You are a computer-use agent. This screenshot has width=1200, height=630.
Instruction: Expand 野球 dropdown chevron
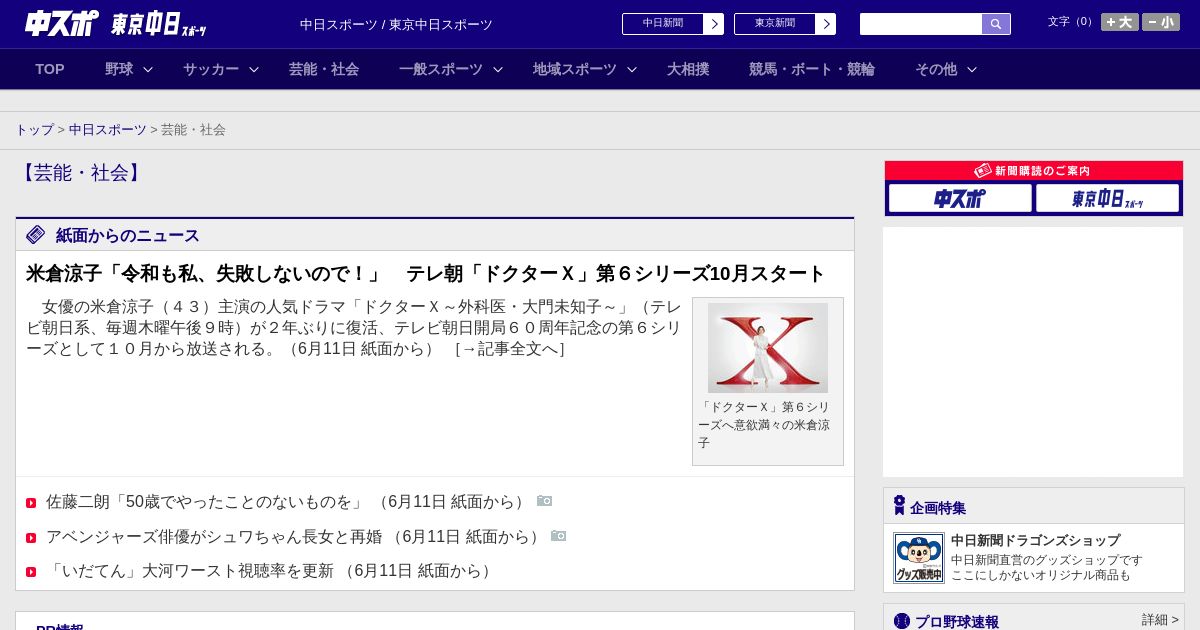148,70
